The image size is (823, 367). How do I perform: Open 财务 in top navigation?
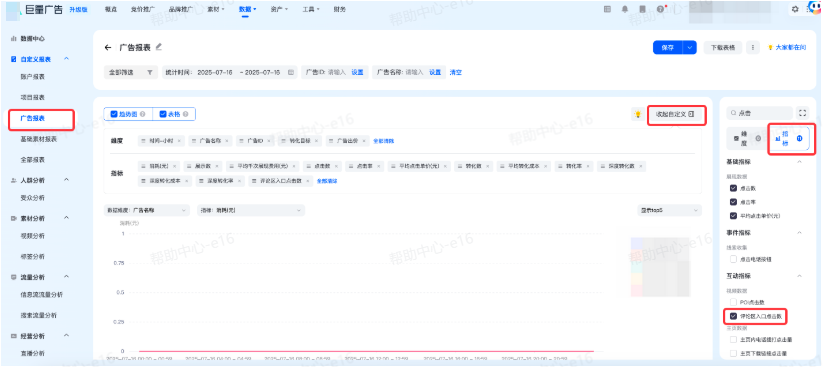340,9
